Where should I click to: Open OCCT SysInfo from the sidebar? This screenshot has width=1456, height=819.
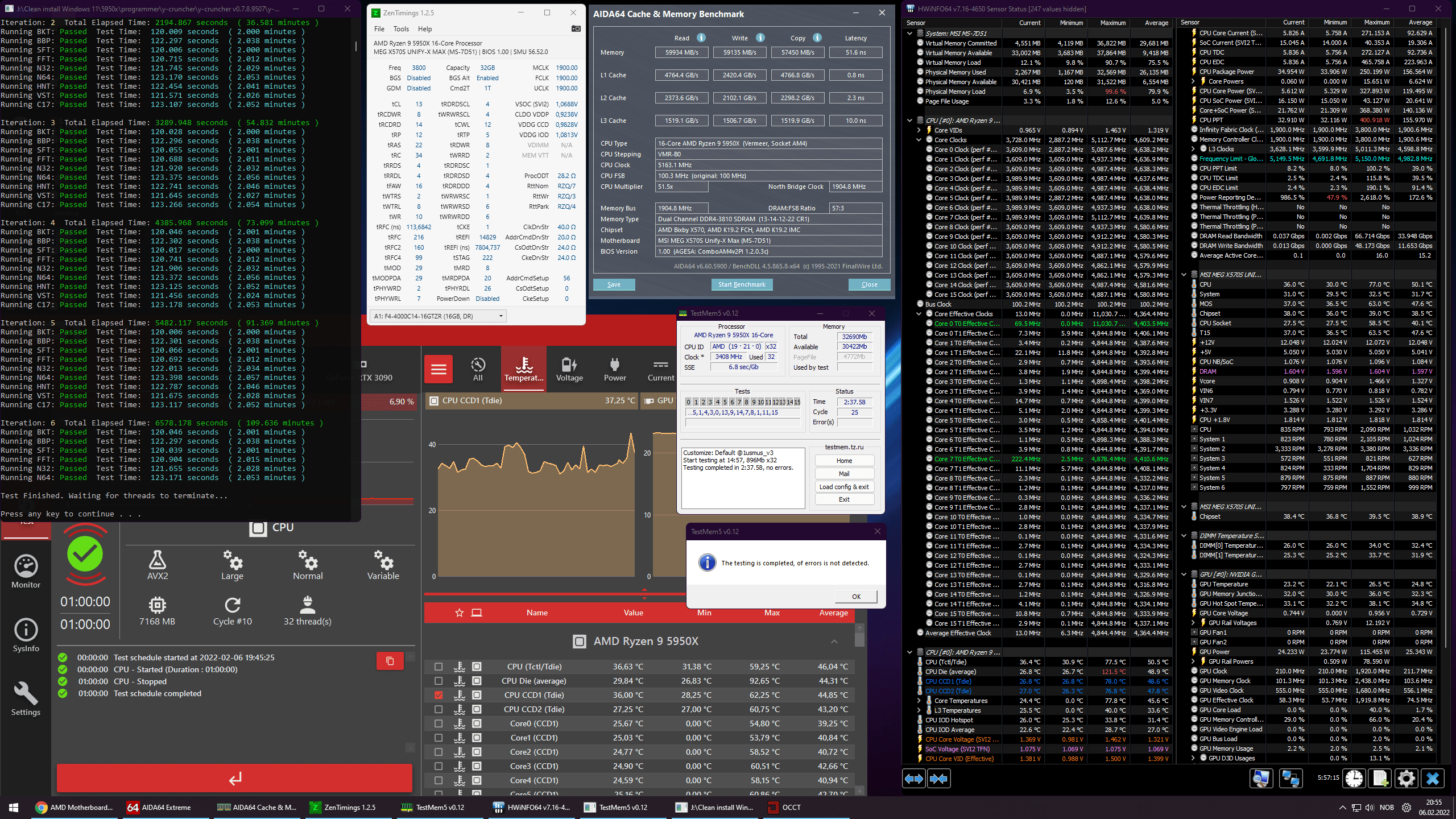pos(26,635)
